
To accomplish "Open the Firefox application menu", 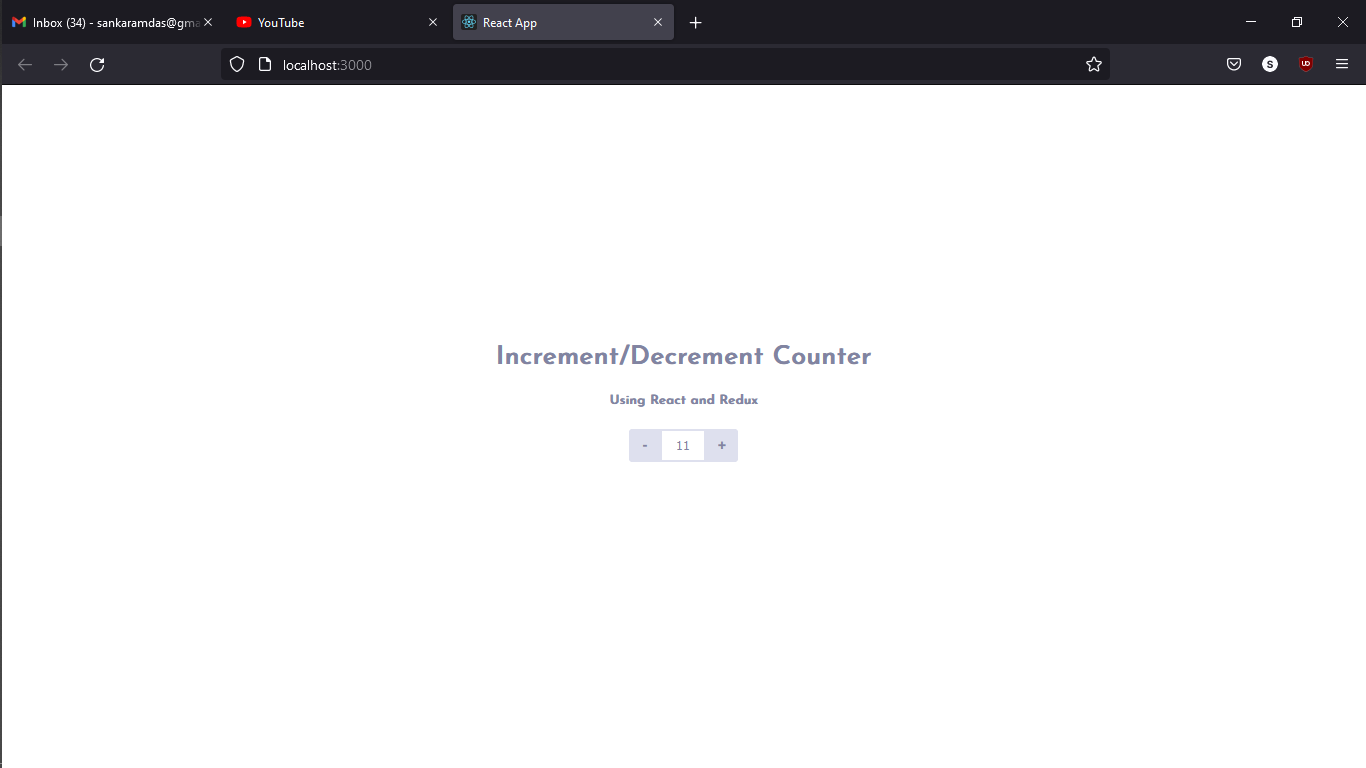I will (x=1342, y=64).
